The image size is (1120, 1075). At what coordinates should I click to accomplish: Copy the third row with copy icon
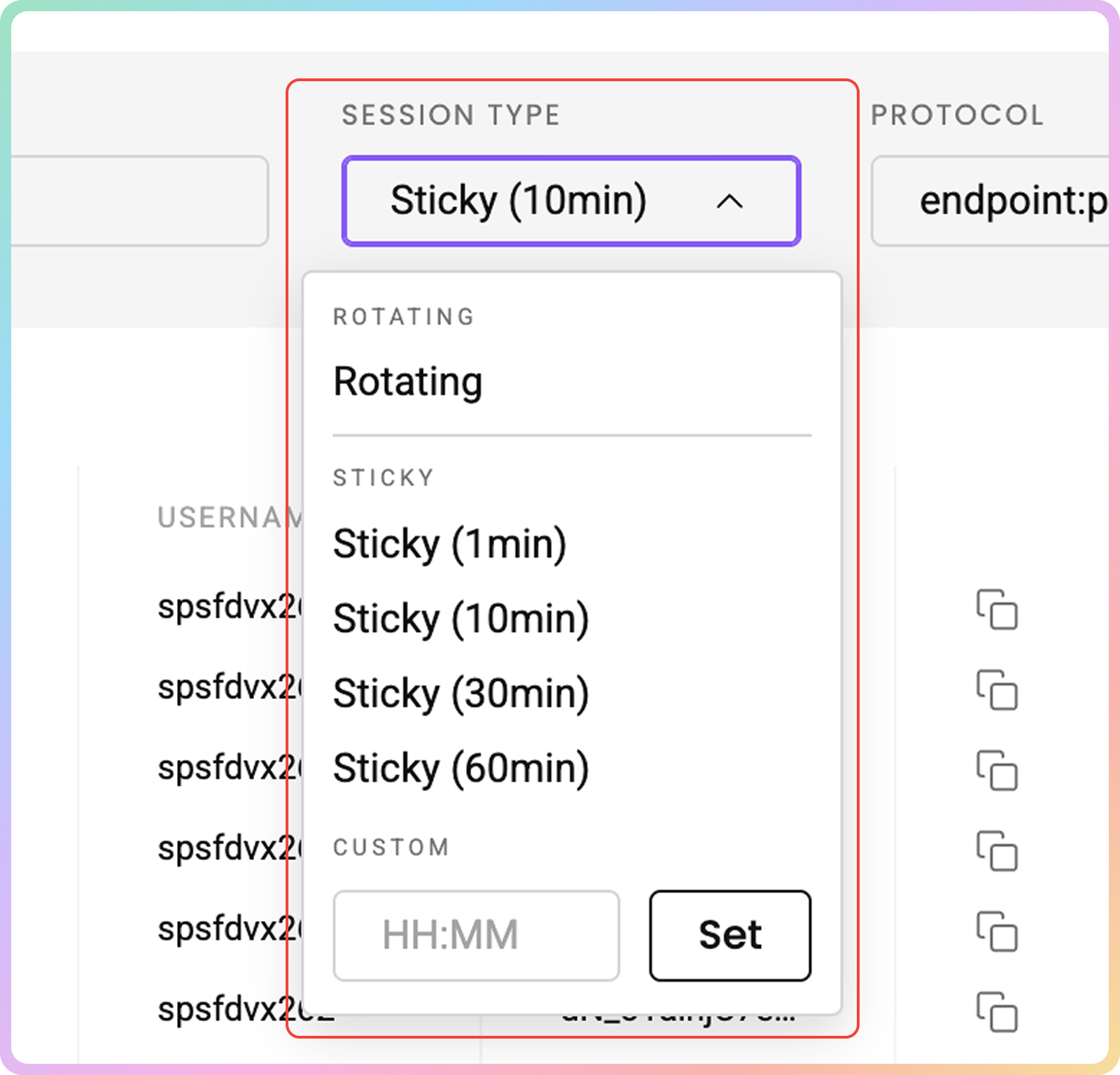click(997, 771)
